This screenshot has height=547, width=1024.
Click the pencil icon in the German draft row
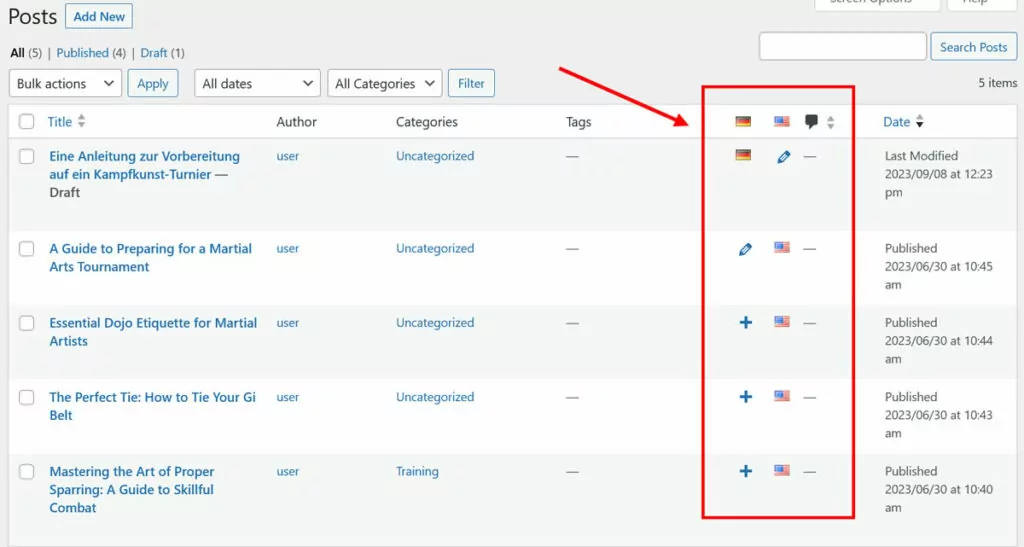pos(784,157)
